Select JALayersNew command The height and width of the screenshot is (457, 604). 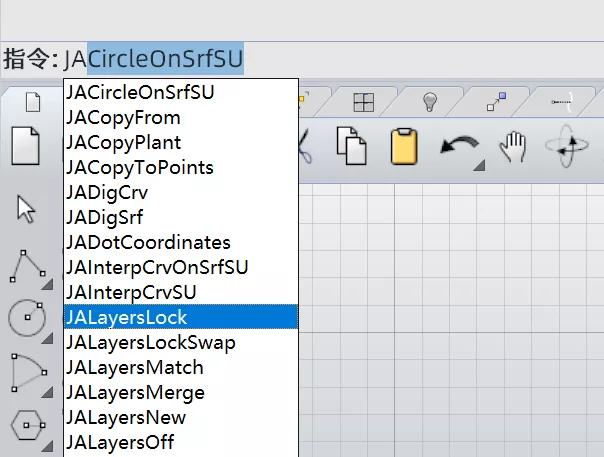181,417
